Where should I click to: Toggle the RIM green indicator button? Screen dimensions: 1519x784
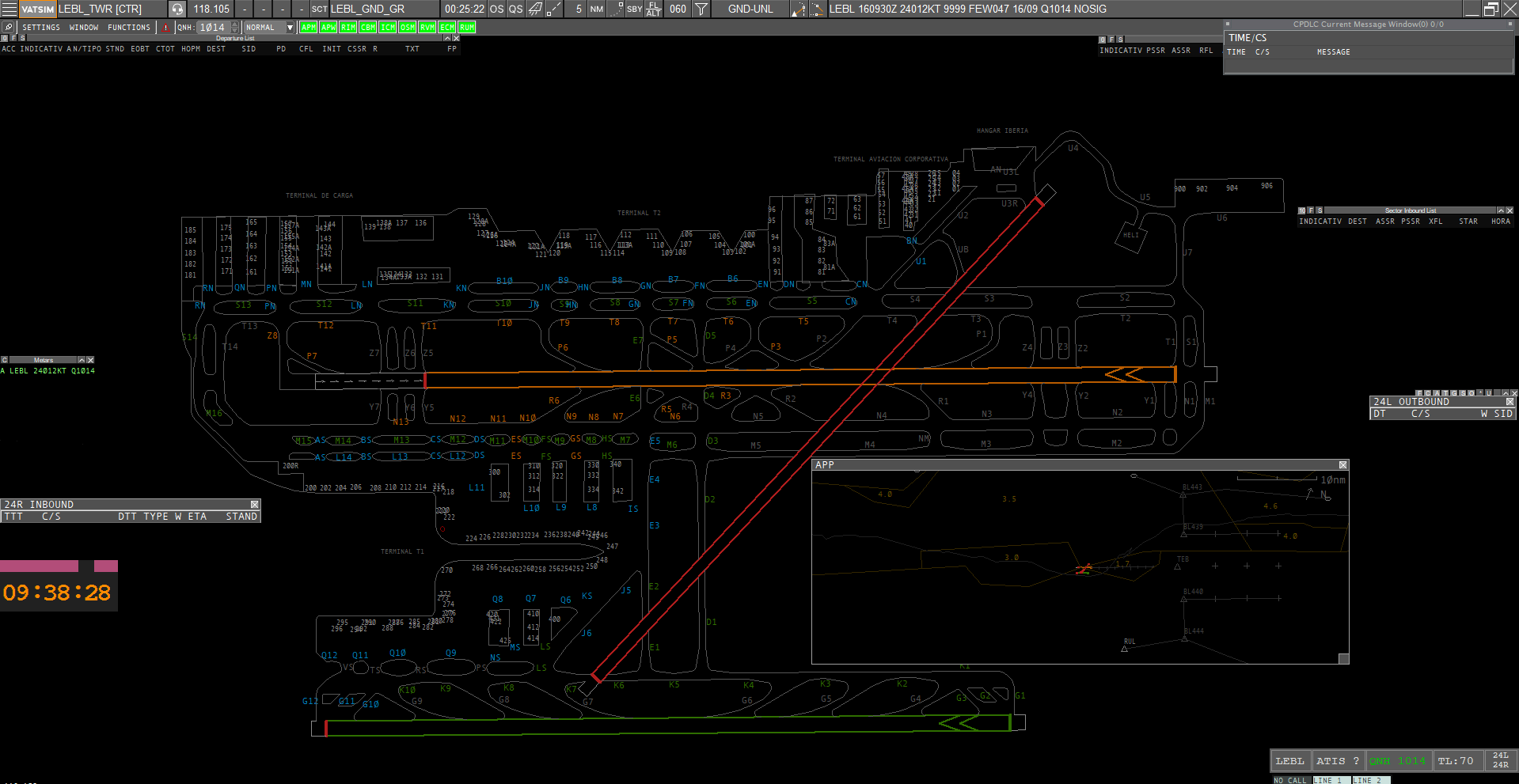click(347, 27)
